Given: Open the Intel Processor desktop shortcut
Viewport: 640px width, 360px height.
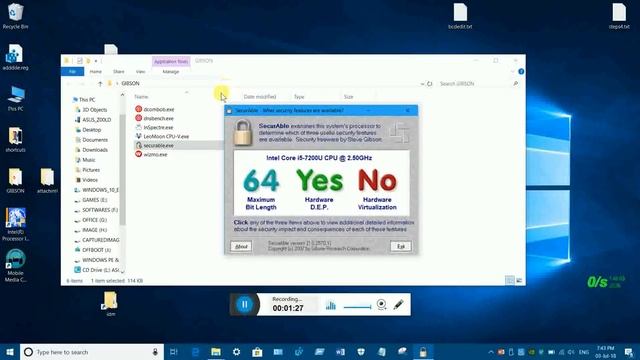Looking at the screenshot, I should coord(16,224).
